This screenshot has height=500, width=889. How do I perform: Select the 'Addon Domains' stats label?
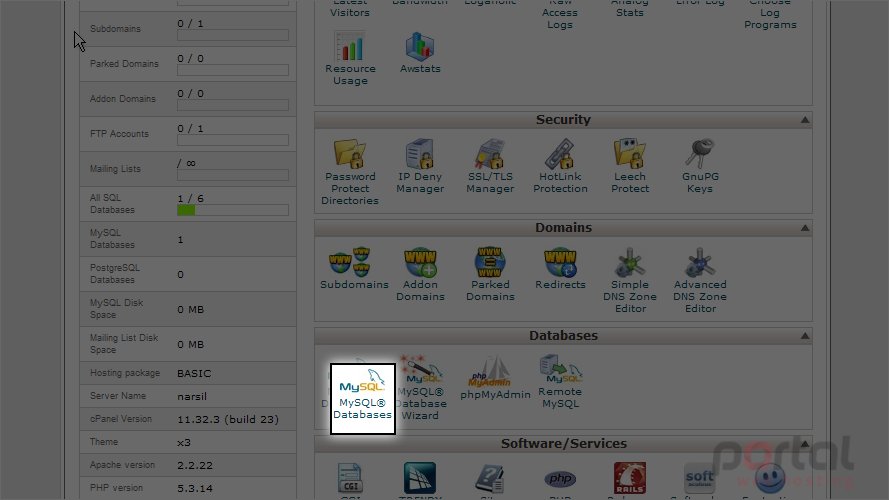click(x=122, y=99)
